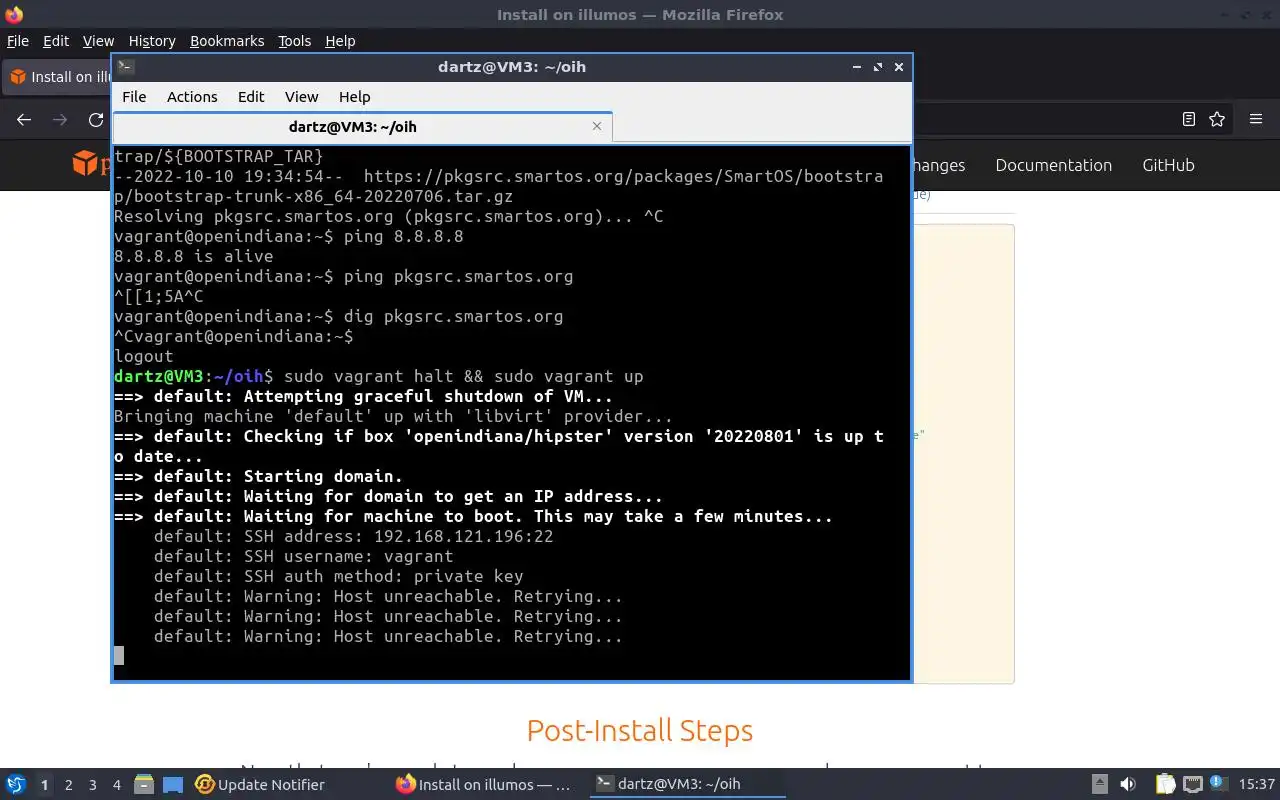Open Firefox View menu
The width and height of the screenshot is (1280, 800).
(x=98, y=41)
